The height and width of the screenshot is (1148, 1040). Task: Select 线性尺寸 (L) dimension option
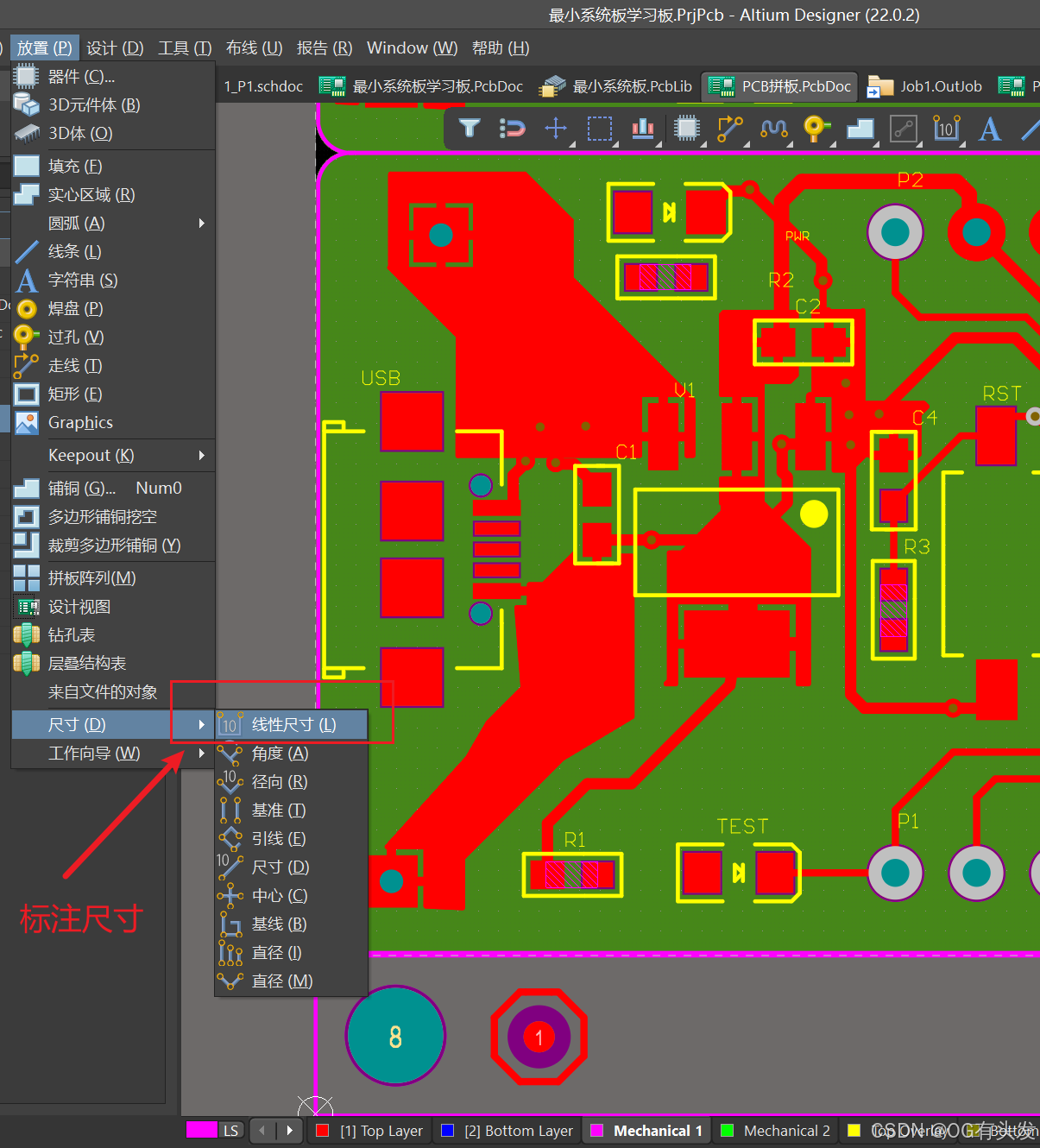292,725
